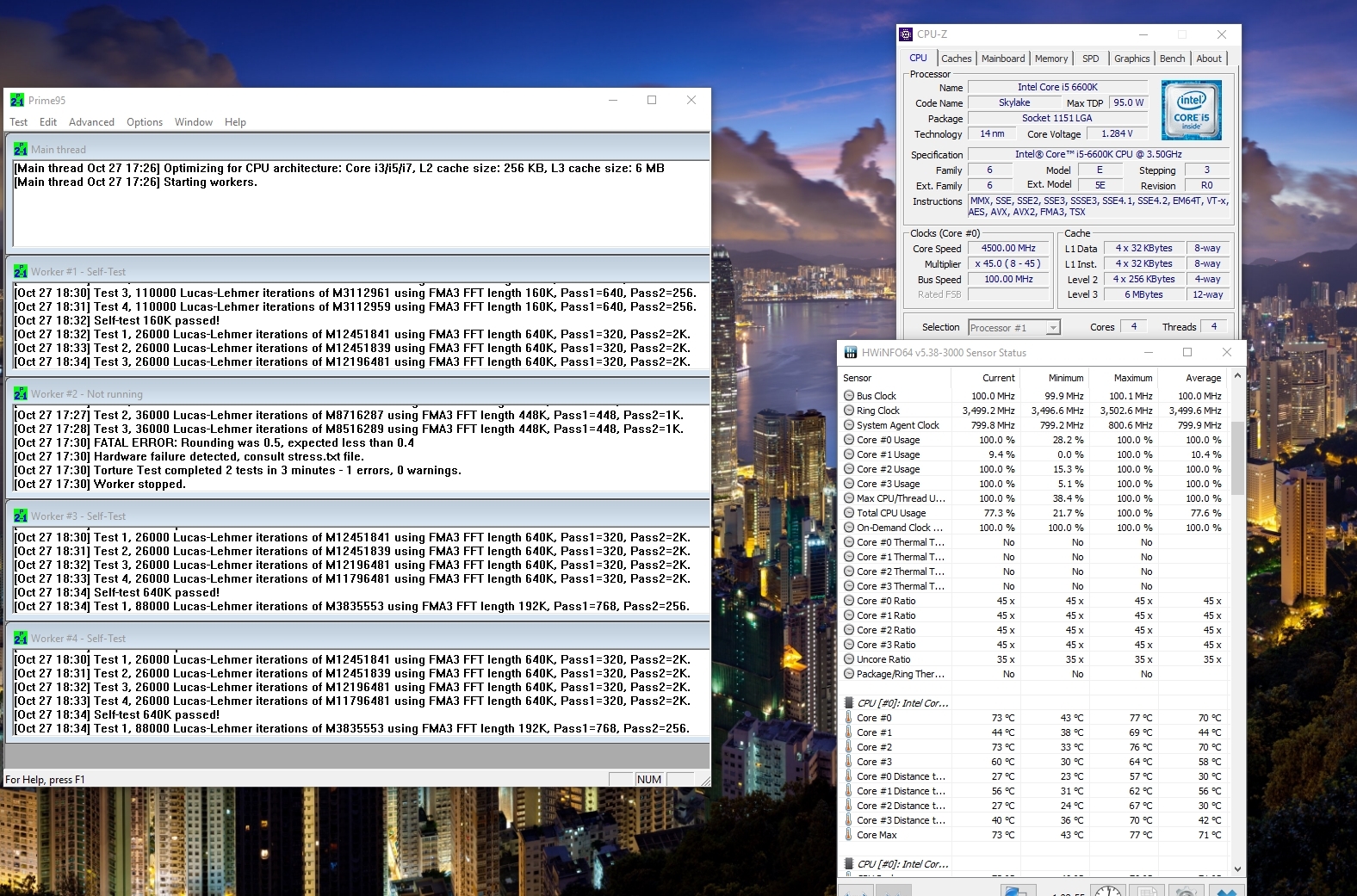This screenshot has width=1357, height=896.
Task: Click the Intel Core i5 logo
Action: tap(1191, 110)
